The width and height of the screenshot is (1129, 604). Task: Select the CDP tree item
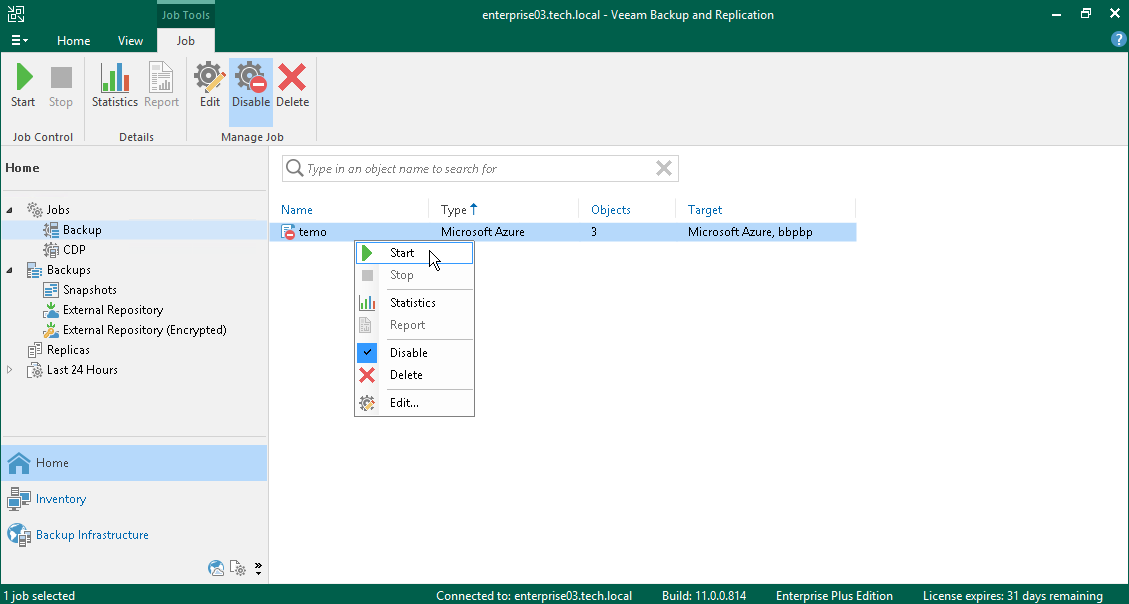(x=74, y=250)
